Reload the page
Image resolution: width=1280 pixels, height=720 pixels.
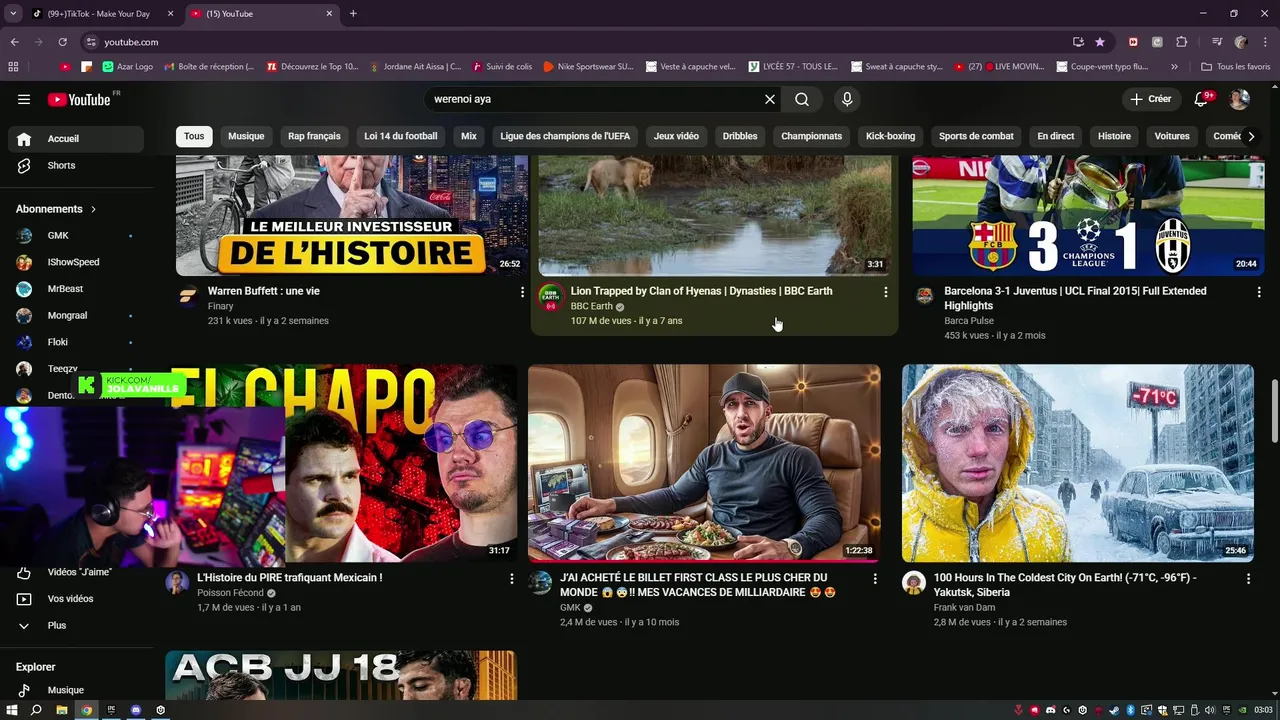(x=62, y=42)
